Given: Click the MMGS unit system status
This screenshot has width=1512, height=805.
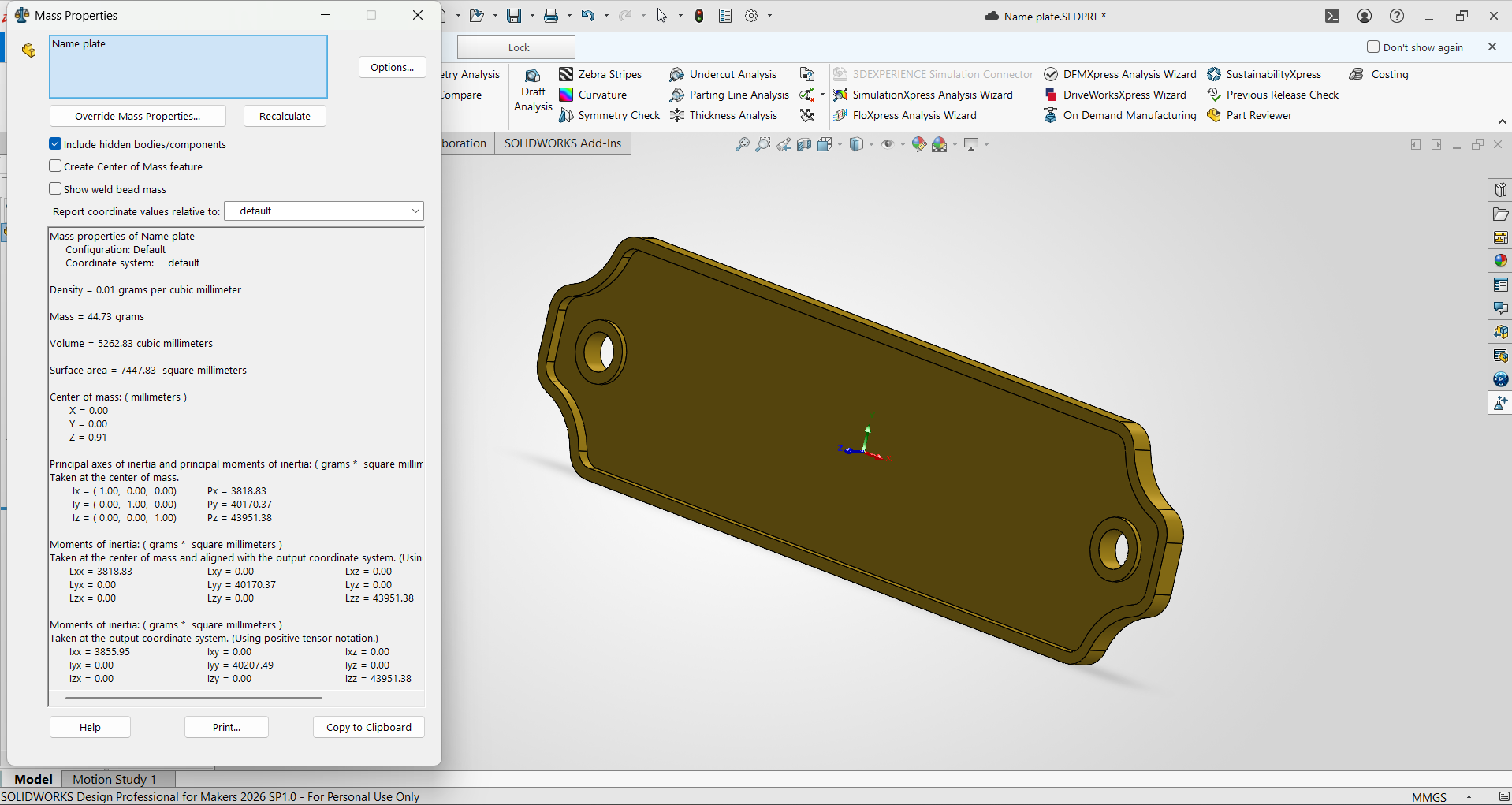Looking at the screenshot, I should (x=1429, y=797).
